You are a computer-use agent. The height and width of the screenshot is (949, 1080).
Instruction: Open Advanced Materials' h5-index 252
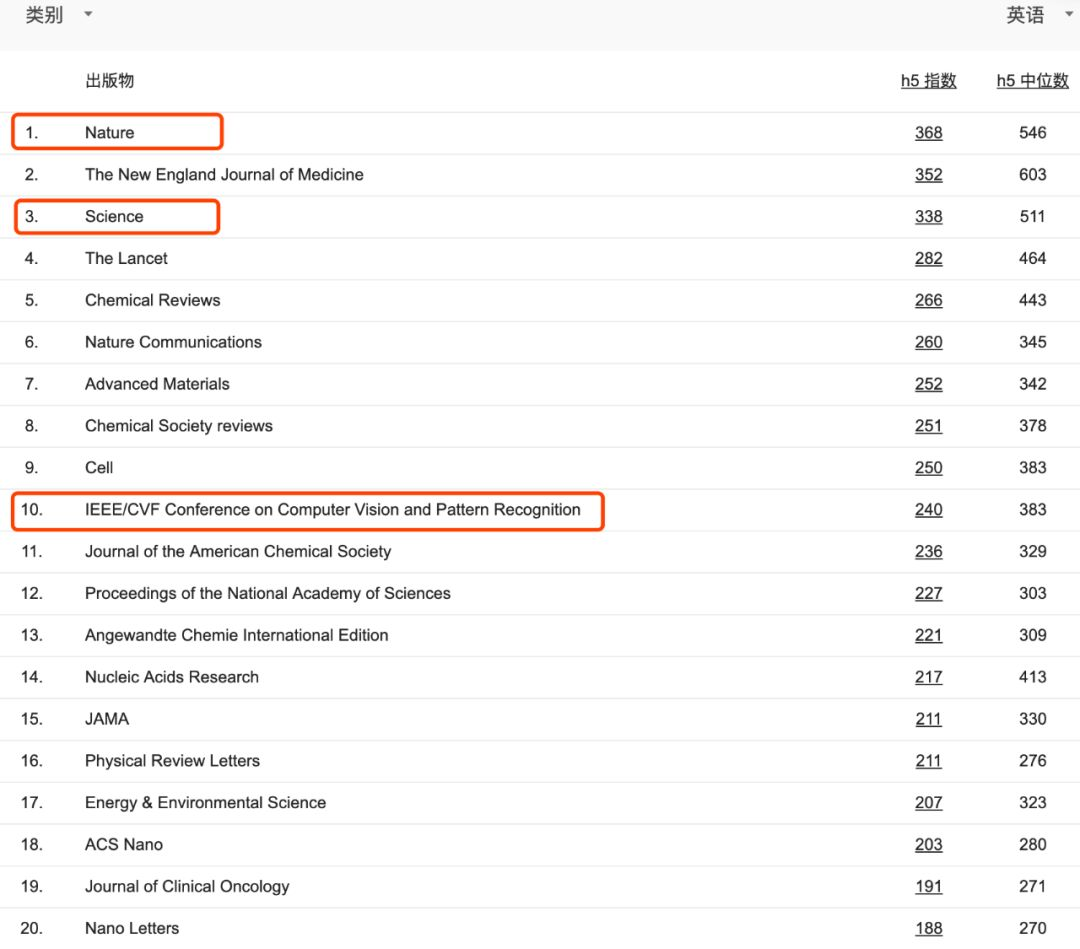928,385
